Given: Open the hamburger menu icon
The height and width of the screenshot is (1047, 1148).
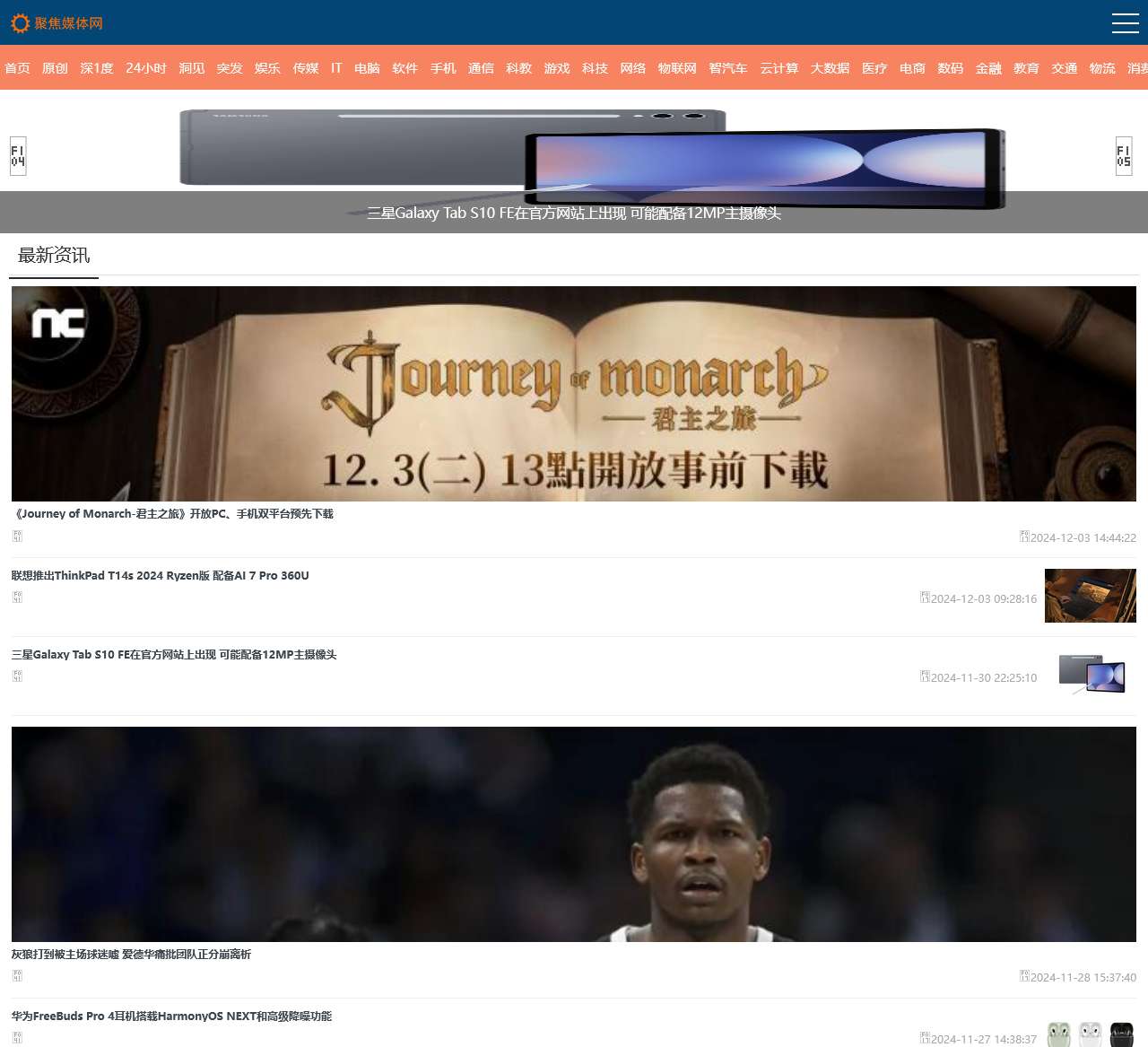Looking at the screenshot, I should 1125,22.
